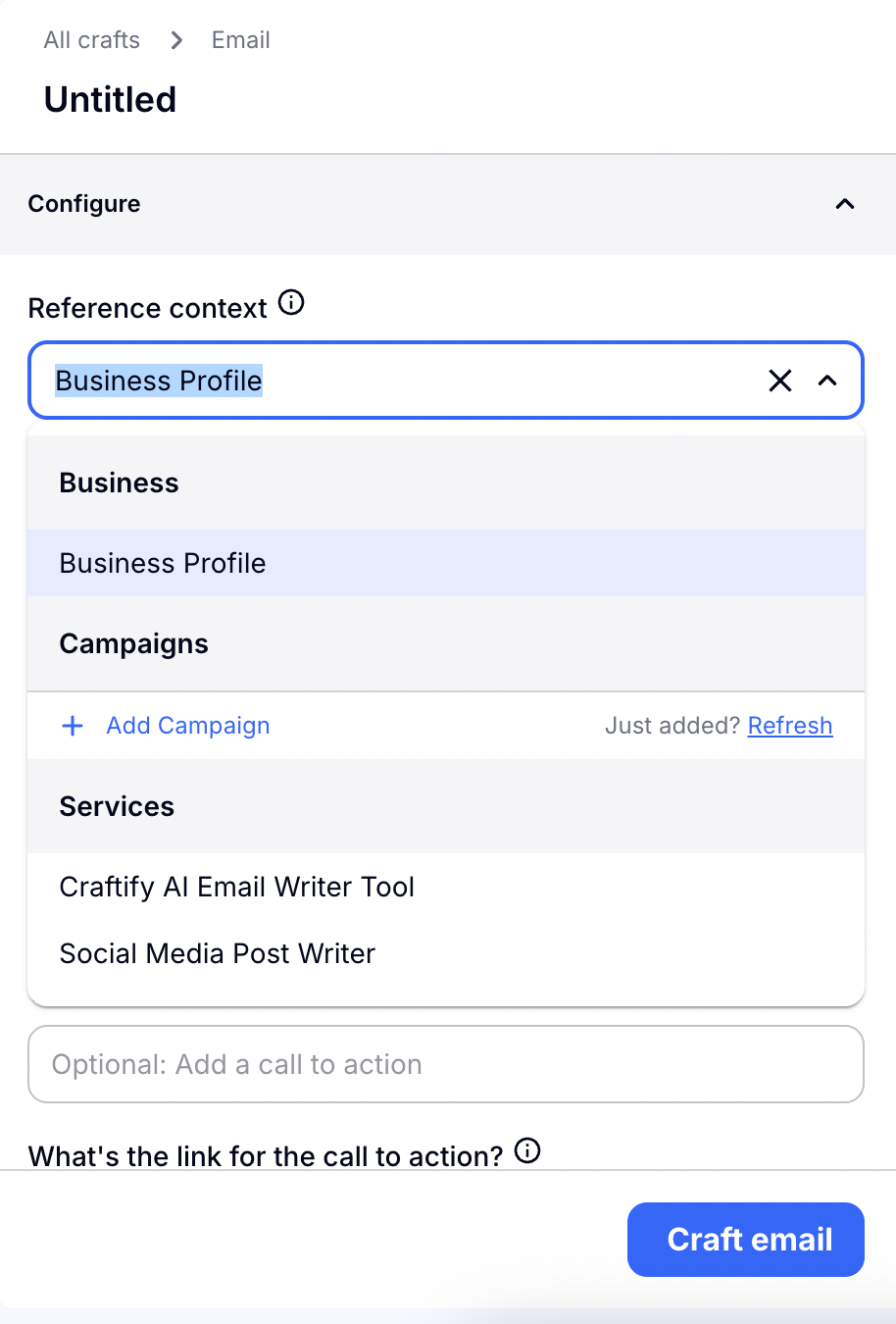This screenshot has width=896, height=1324.
Task: Click the Add Campaign link
Action: 188,726
